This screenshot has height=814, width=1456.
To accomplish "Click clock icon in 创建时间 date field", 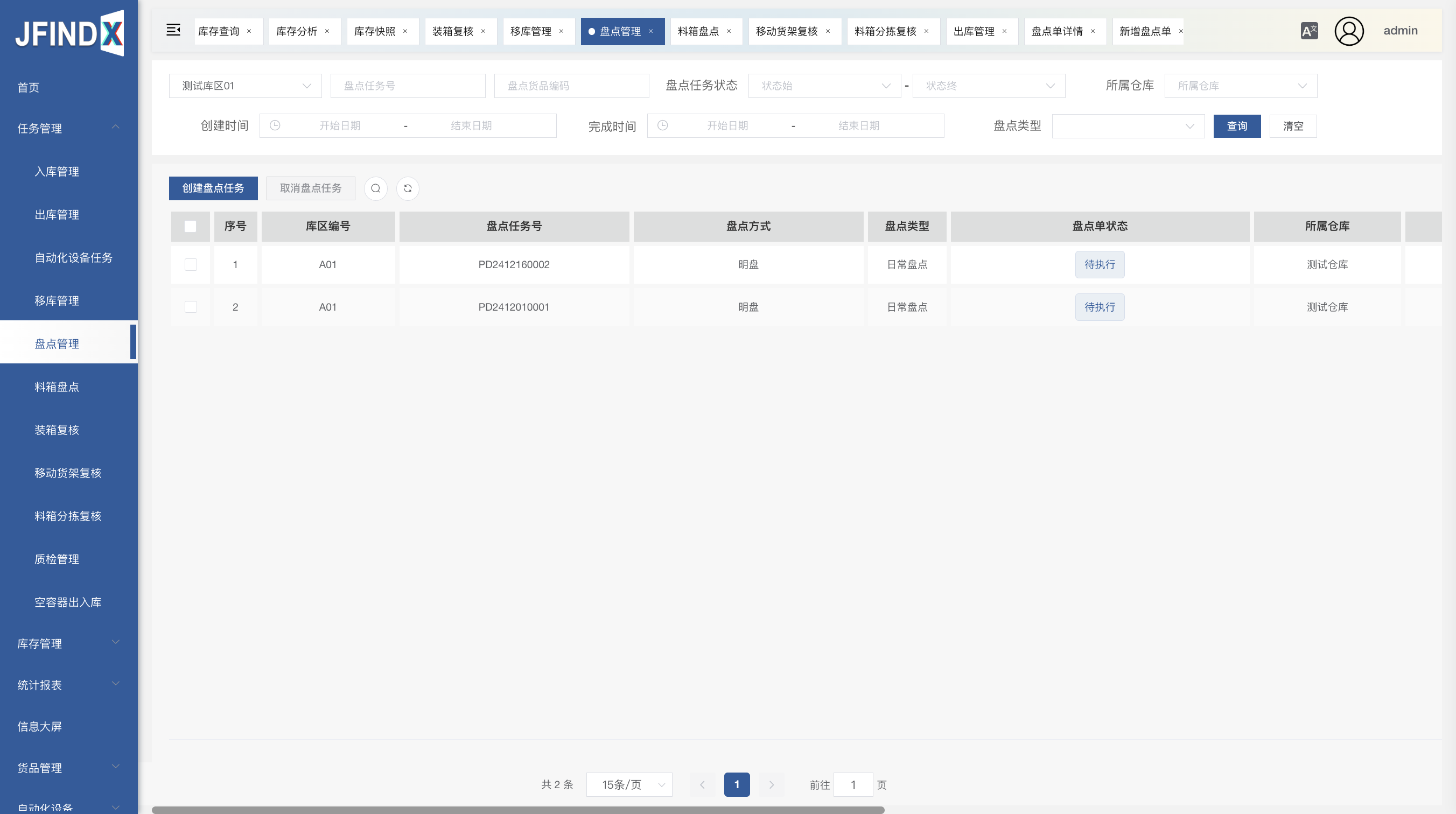I will pyautogui.click(x=275, y=125).
